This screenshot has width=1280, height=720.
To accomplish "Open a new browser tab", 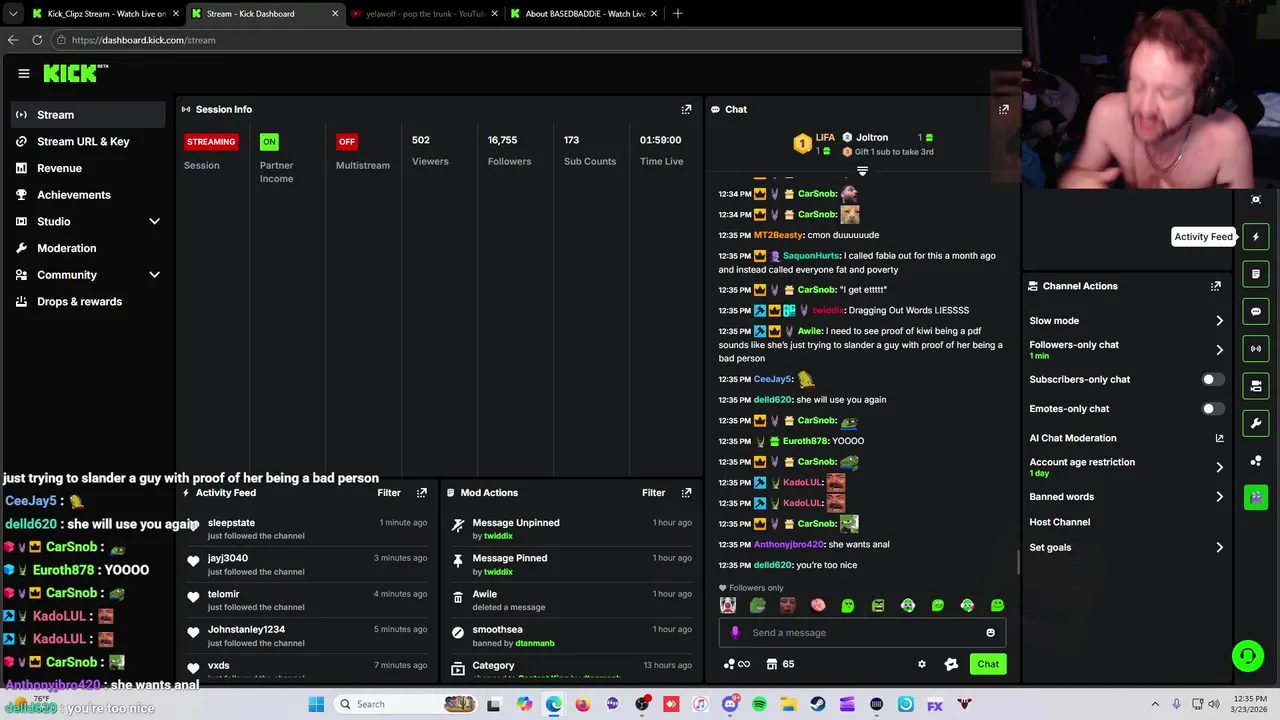I will click(x=678, y=14).
